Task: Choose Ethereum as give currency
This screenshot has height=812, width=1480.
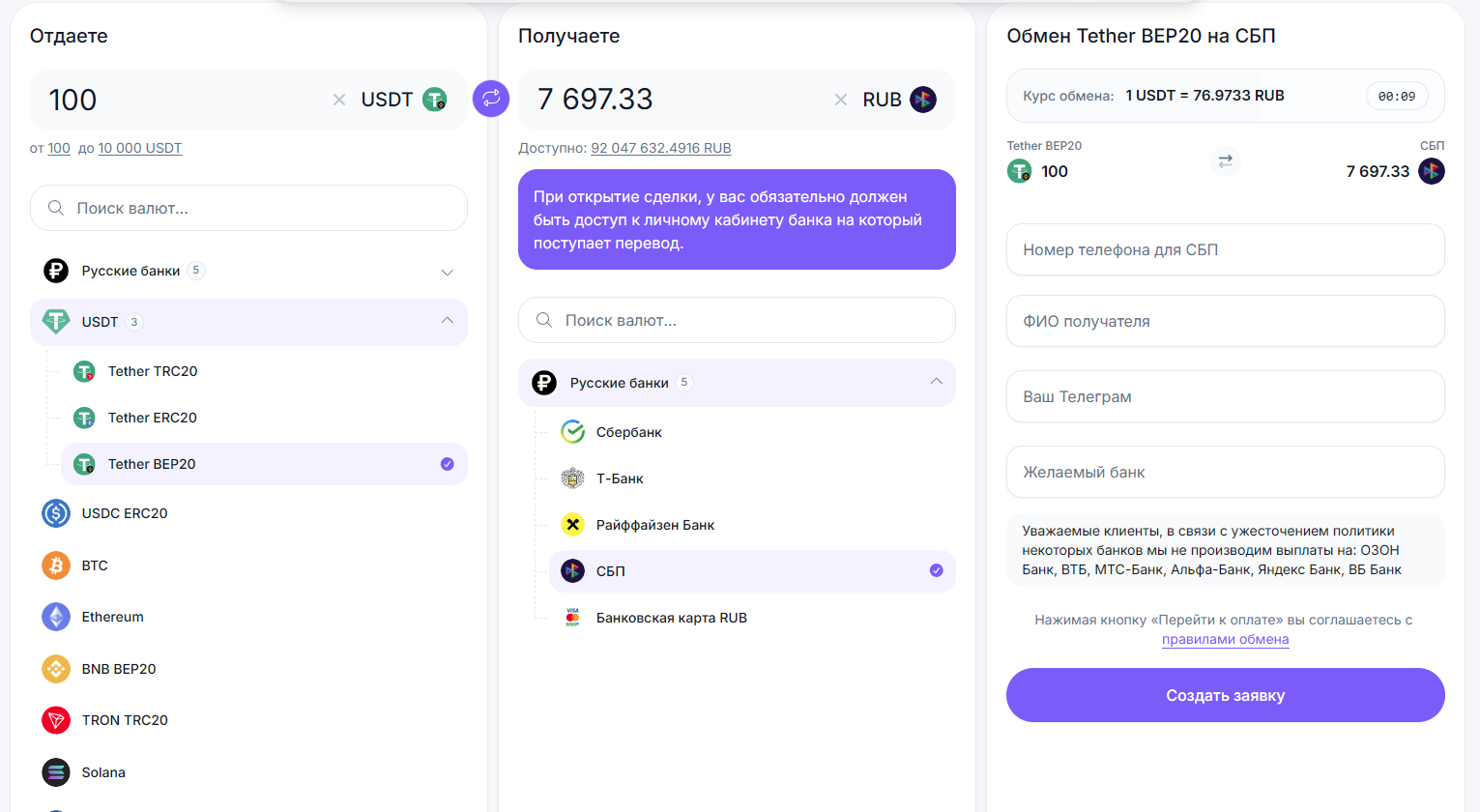Action: 248,617
